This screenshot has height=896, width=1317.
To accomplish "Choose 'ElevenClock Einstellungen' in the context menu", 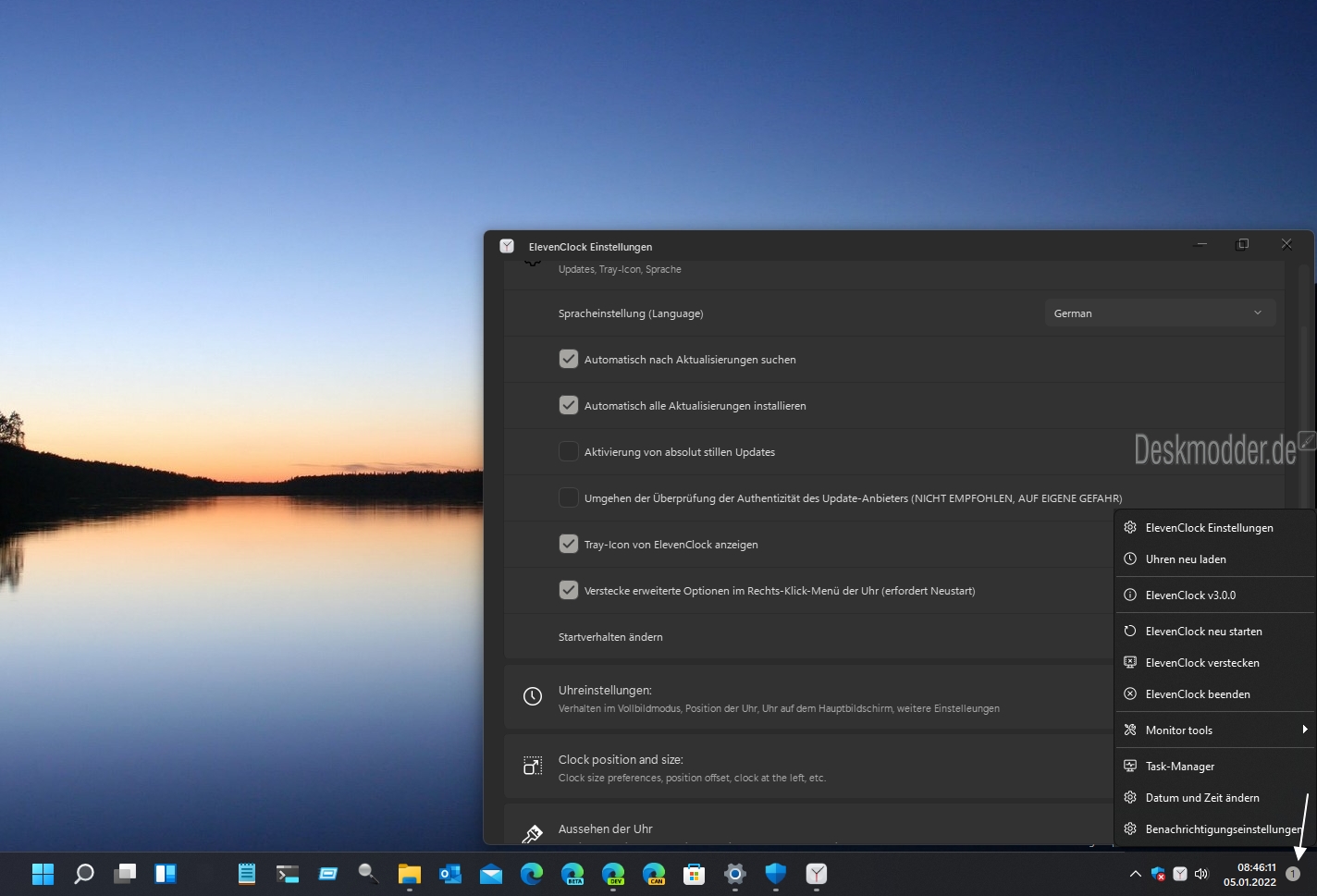I will click(1214, 528).
